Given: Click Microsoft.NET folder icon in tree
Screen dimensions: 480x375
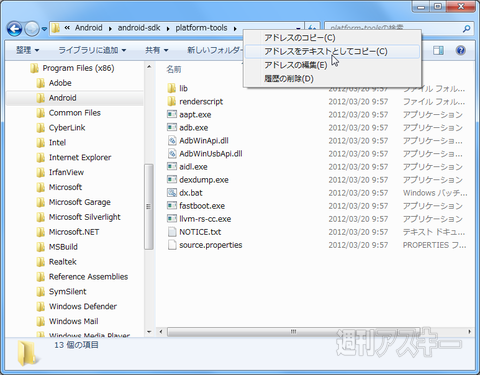Looking at the screenshot, I should point(40,232).
